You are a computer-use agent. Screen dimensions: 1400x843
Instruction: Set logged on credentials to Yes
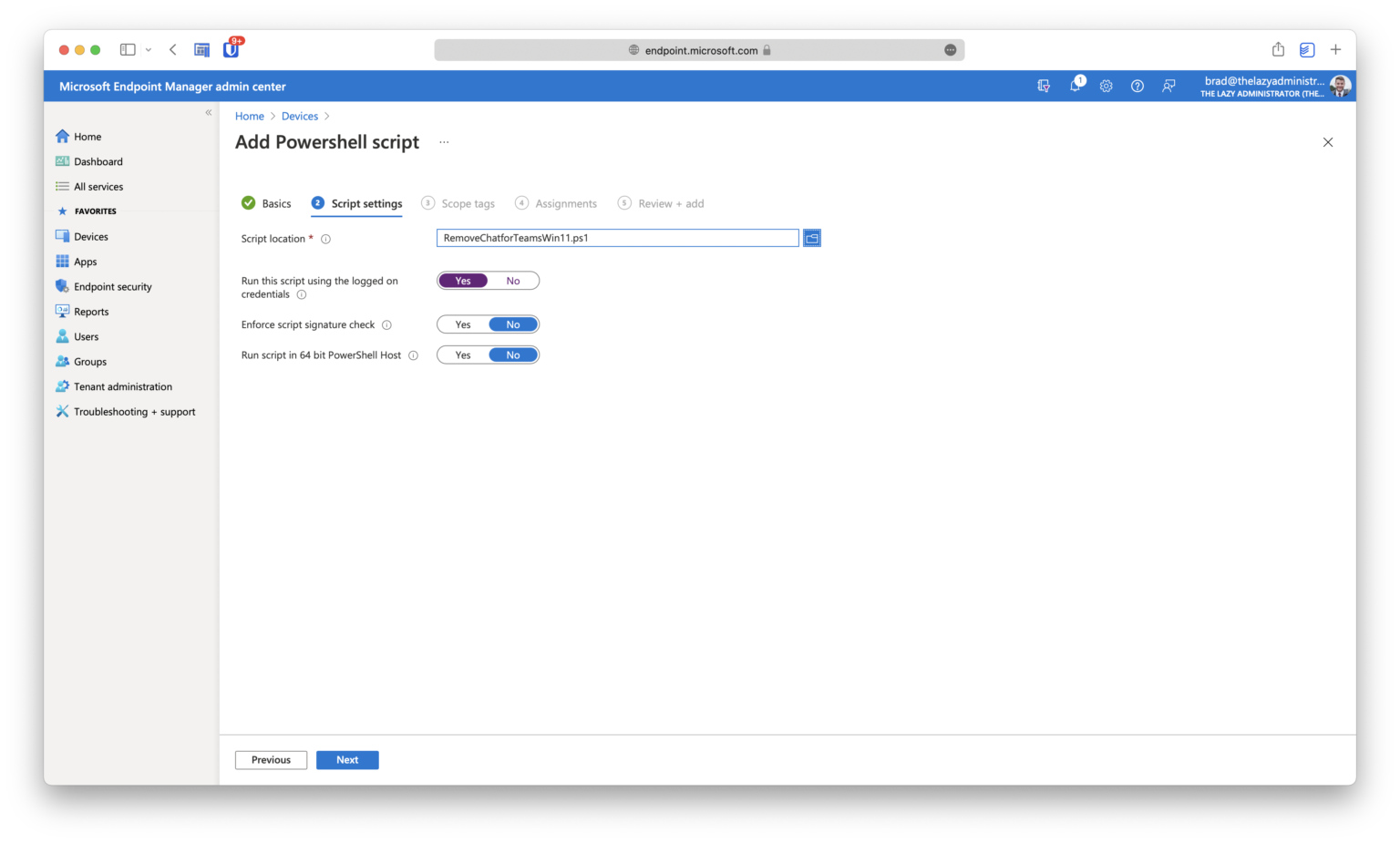[463, 281]
